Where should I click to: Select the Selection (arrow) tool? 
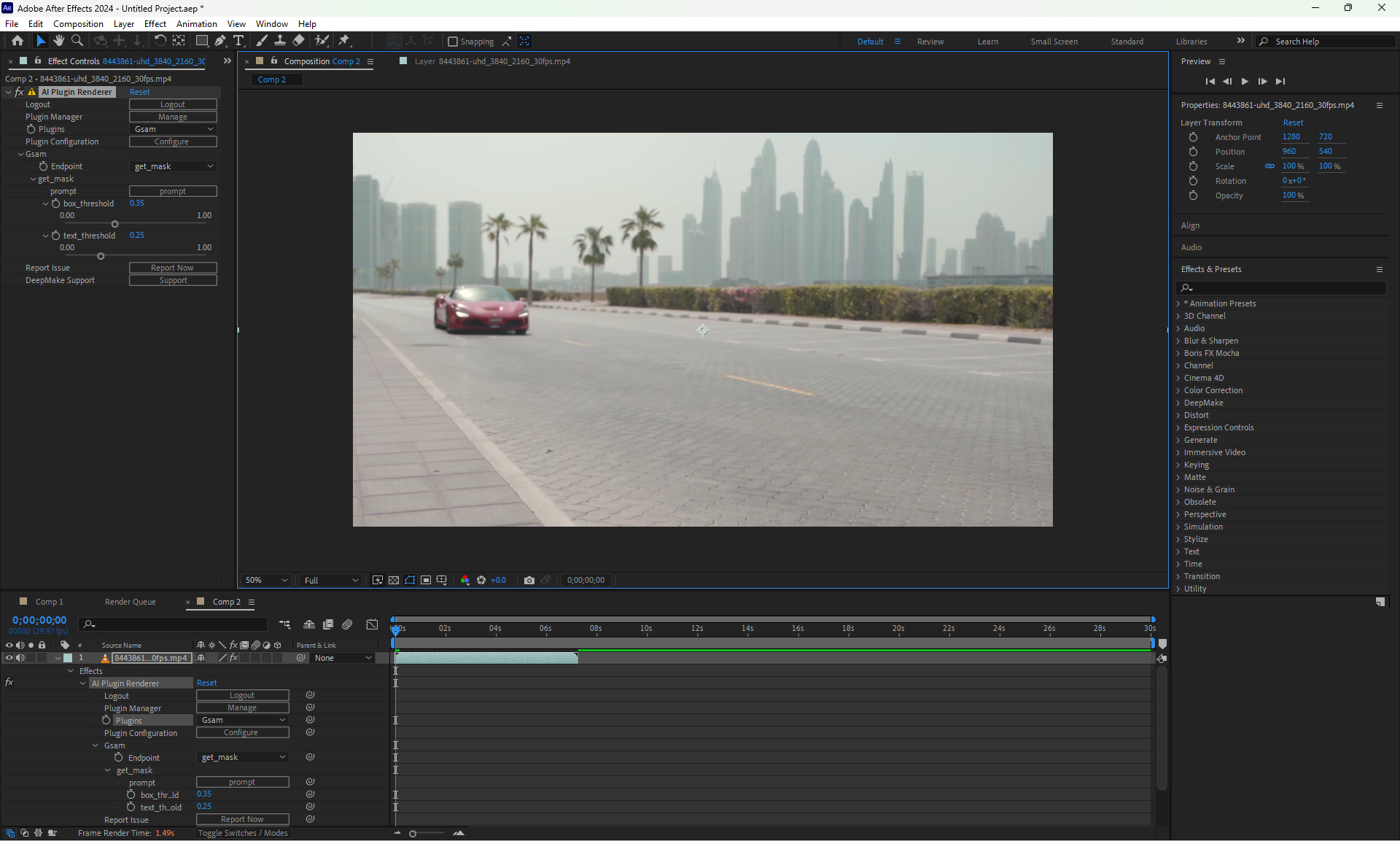pyautogui.click(x=41, y=41)
